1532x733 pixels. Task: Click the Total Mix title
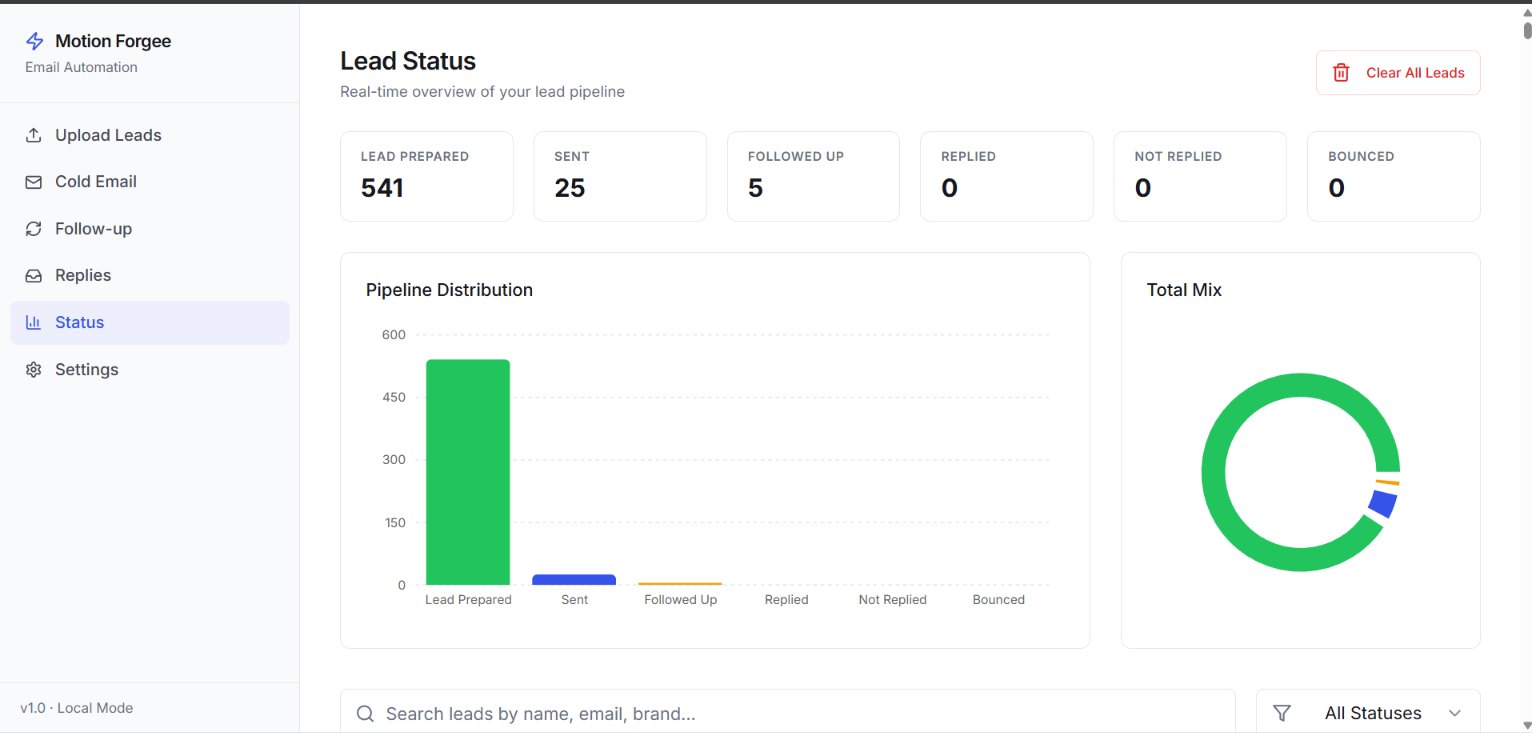[x=1184, y=290]
